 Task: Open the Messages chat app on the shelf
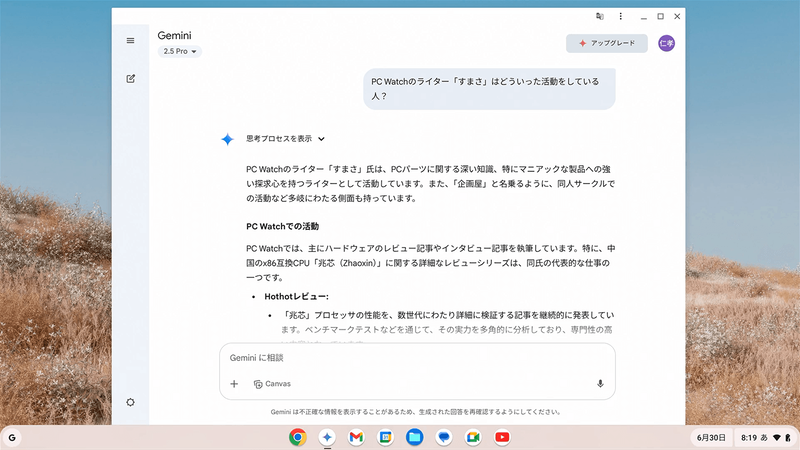[444, 437]
